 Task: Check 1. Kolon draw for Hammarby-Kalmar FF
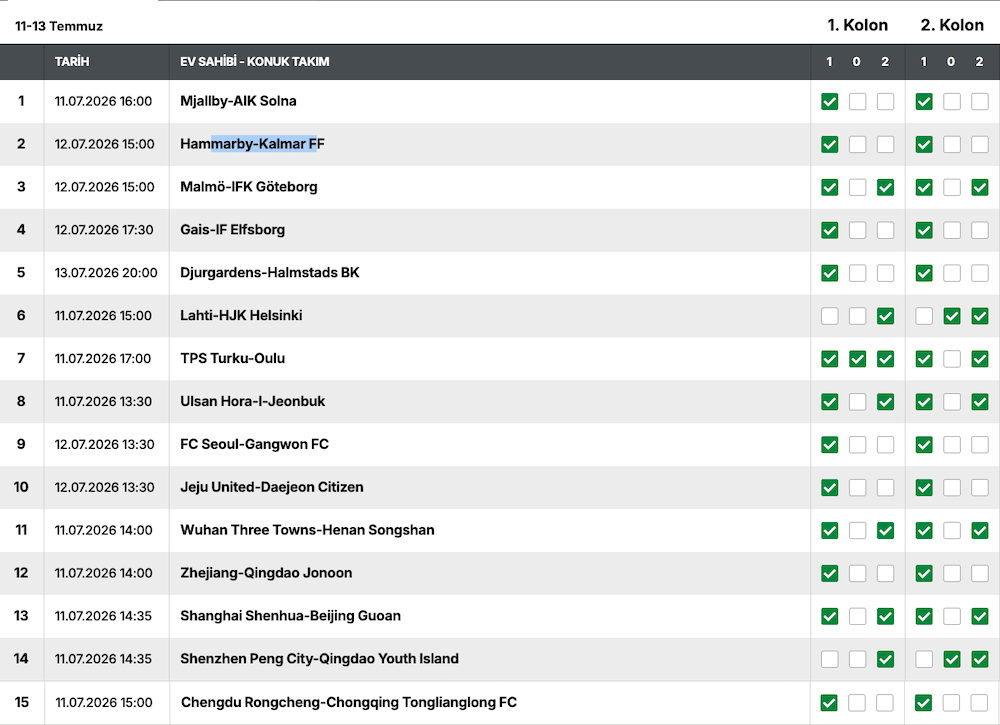(x=857, y=144)
